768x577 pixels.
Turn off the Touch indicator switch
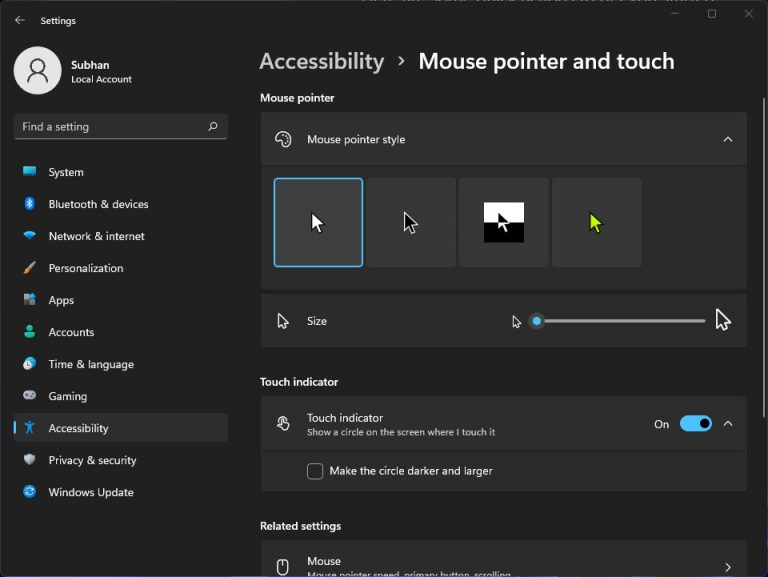click(x=696, y=424)
